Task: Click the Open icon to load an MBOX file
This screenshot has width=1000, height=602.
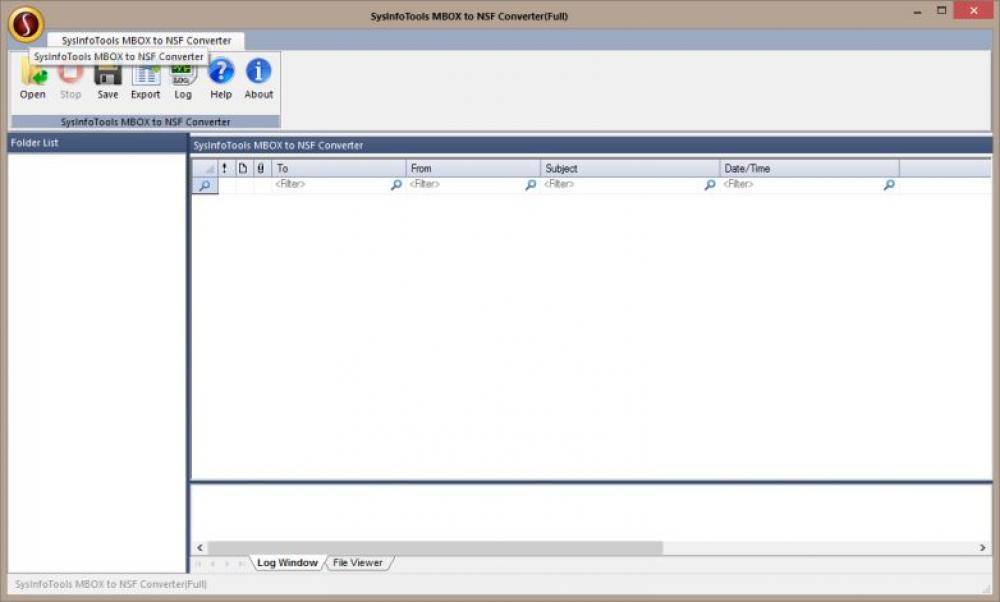Action: coord(31,80)
